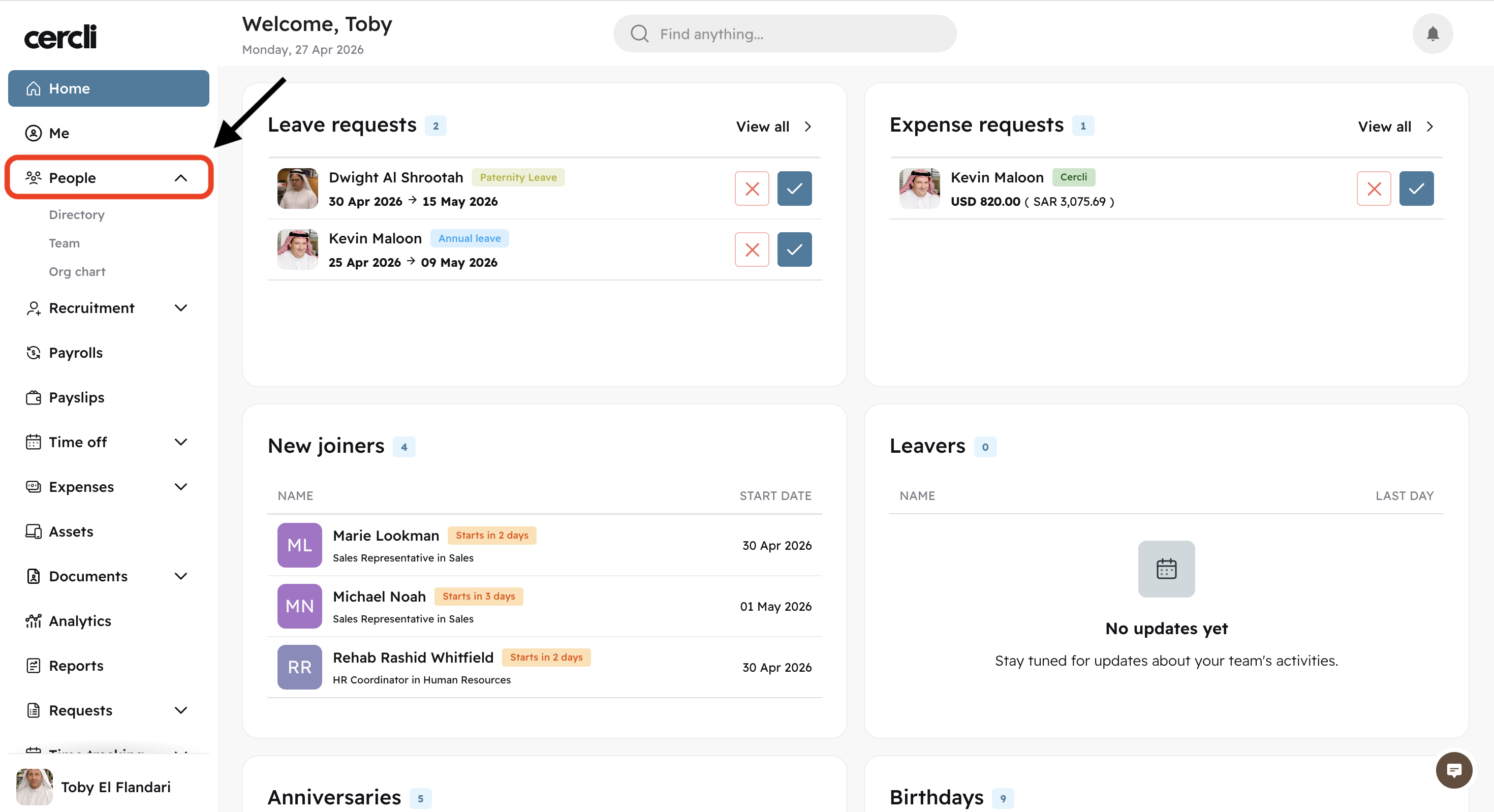Approve Dwight Al Shrootah's paternity leave
Image resolution: width=1494 pixels, height=812 pixels.
pyautogui.click(x=794, y=189)
